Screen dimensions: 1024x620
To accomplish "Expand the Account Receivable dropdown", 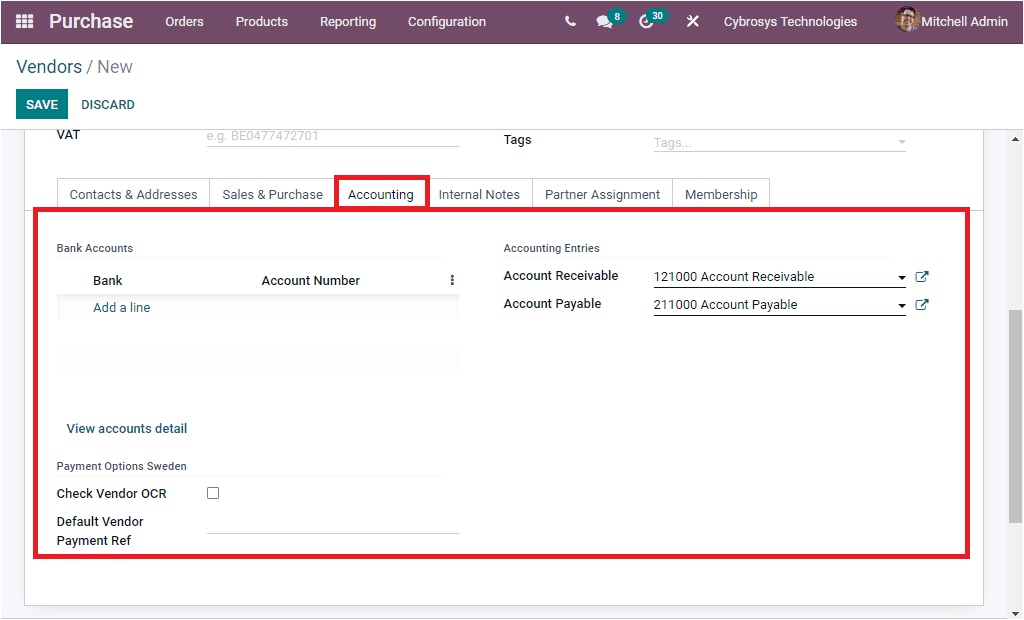I will point(899,276).
